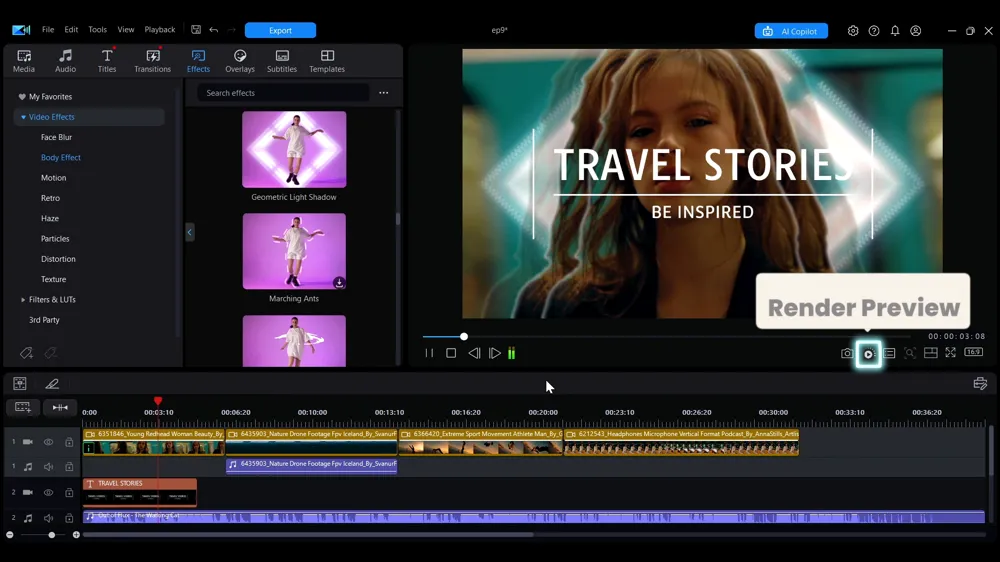This screenshot has height=562, width=1000.
Task: Open the effects library more options menu
Action: [x=383, y=93]
